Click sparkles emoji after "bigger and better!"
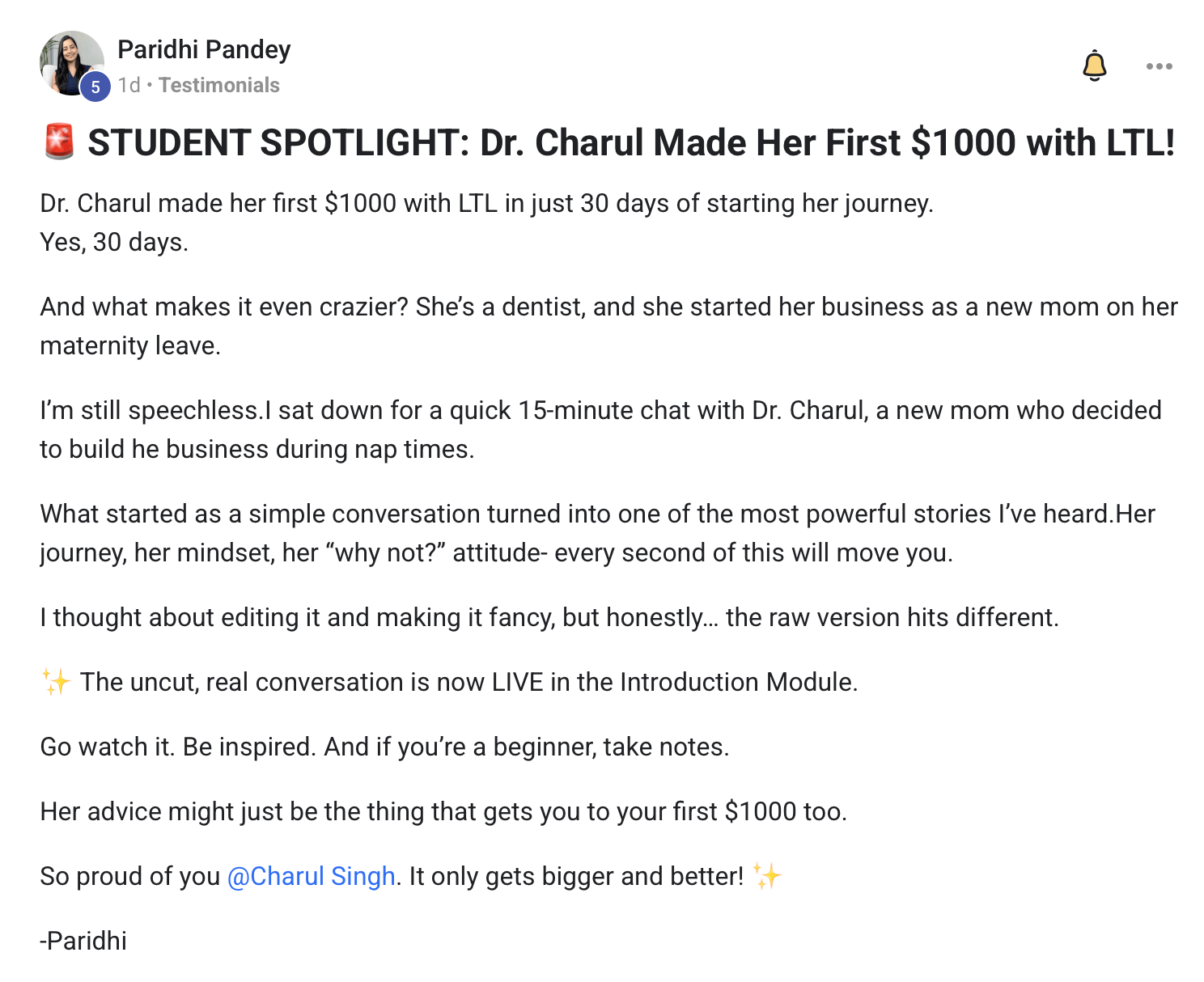1204x982 pixels. click(x=766, y=876)
